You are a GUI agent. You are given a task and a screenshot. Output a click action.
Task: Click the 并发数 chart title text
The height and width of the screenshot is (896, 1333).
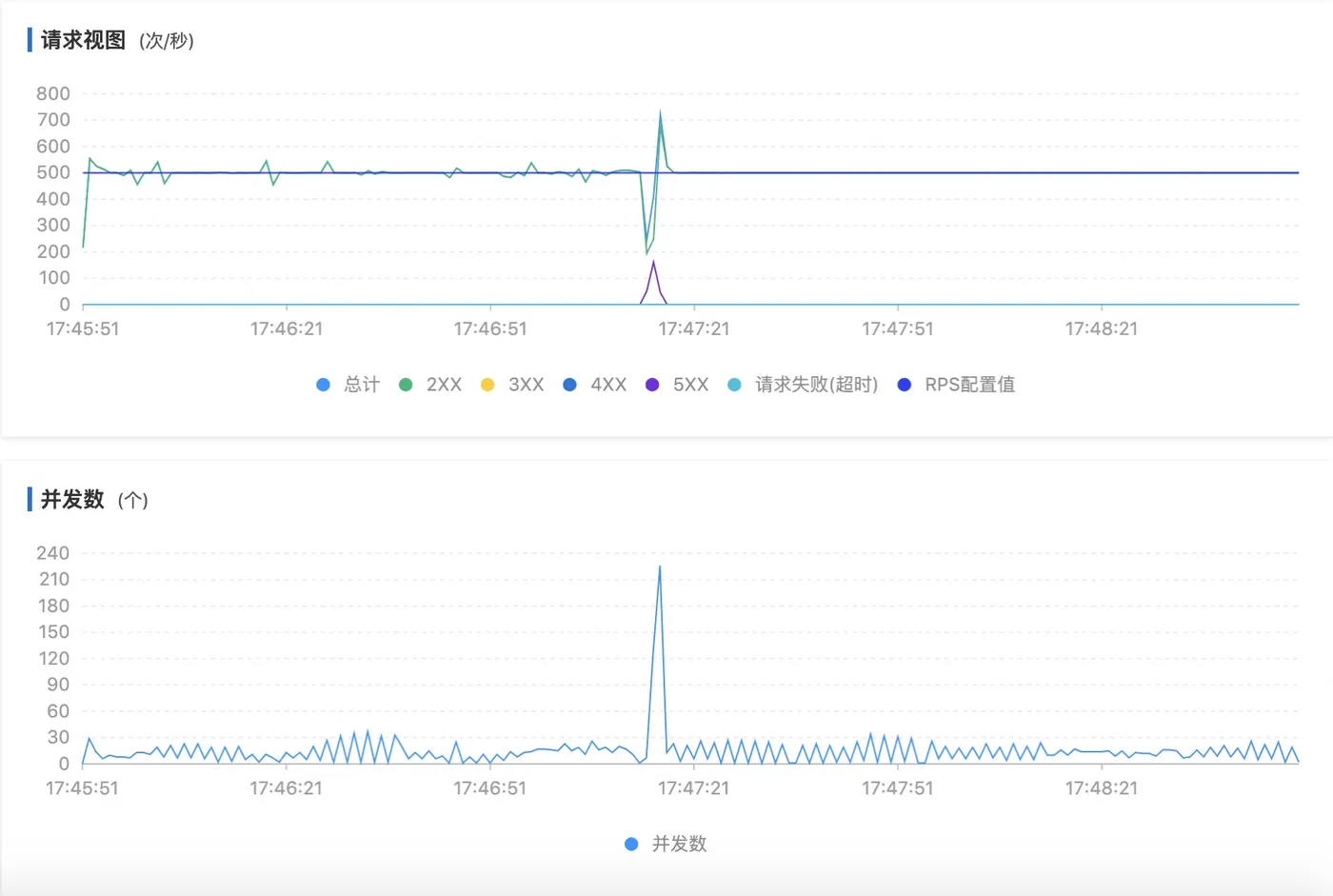coord(72,499)
